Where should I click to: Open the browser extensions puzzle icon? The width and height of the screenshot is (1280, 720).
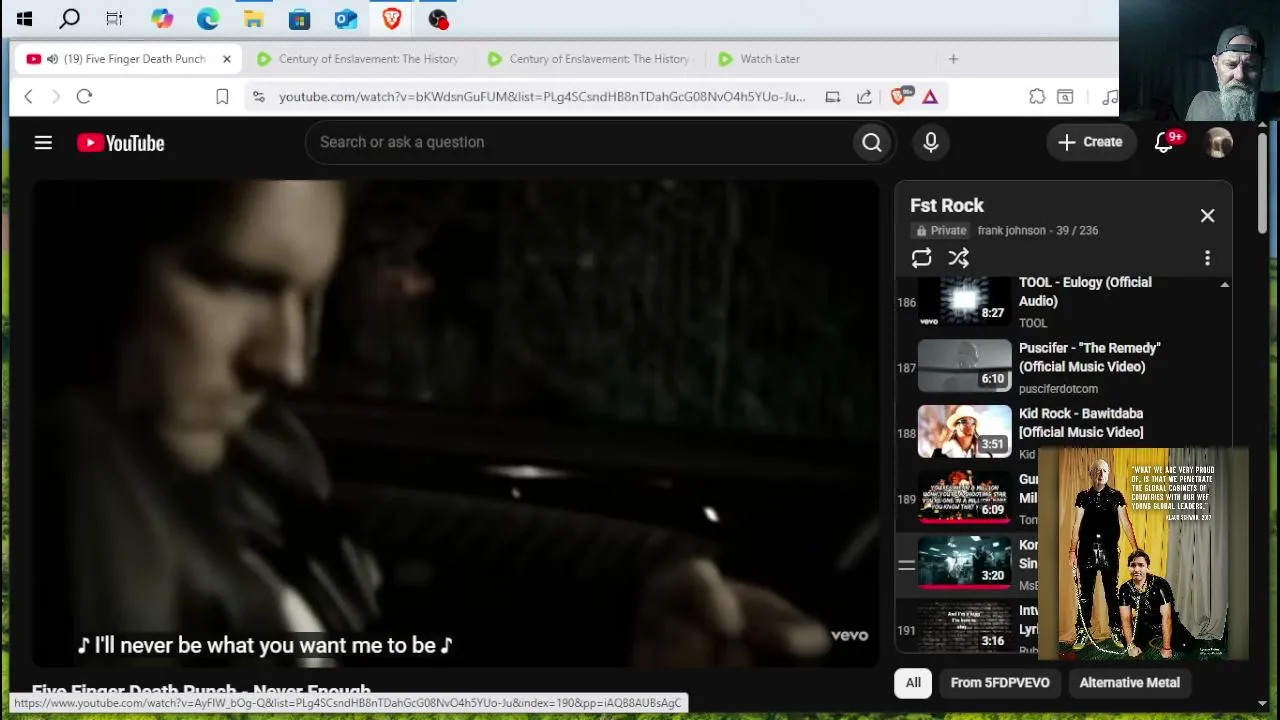click(x=1037, y=96)
